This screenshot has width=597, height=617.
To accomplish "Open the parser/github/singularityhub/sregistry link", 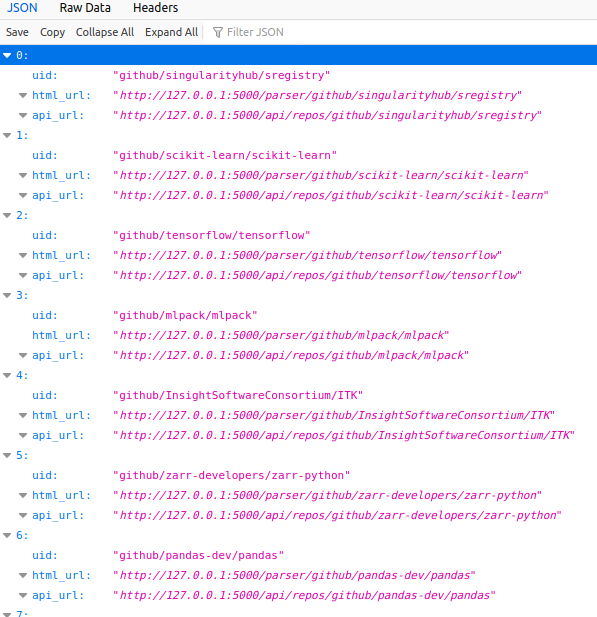I will pyautogui.click(x=318, y=95).
